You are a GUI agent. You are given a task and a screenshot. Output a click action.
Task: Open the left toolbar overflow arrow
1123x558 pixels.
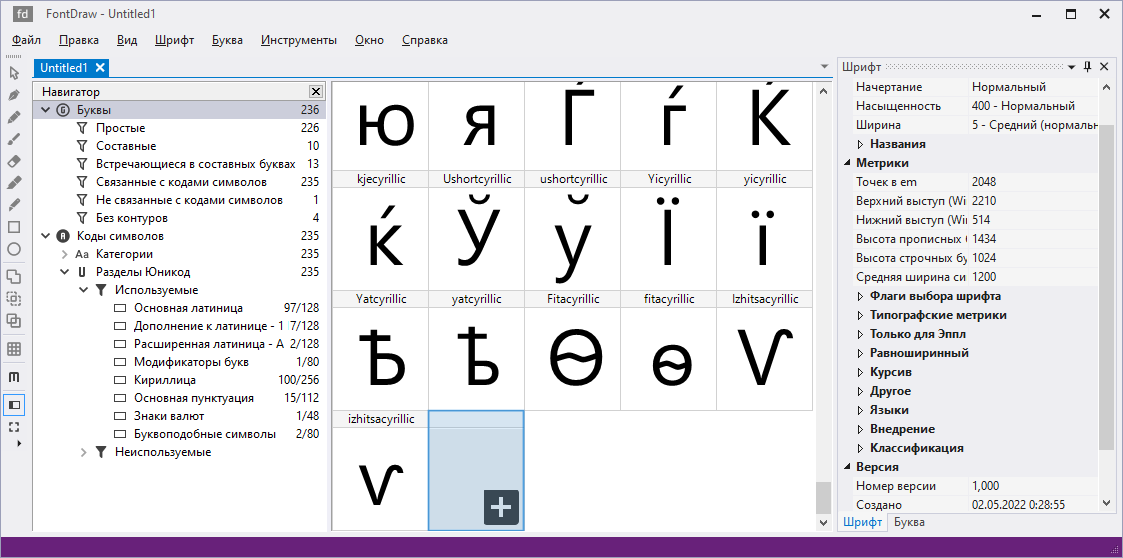19,444
